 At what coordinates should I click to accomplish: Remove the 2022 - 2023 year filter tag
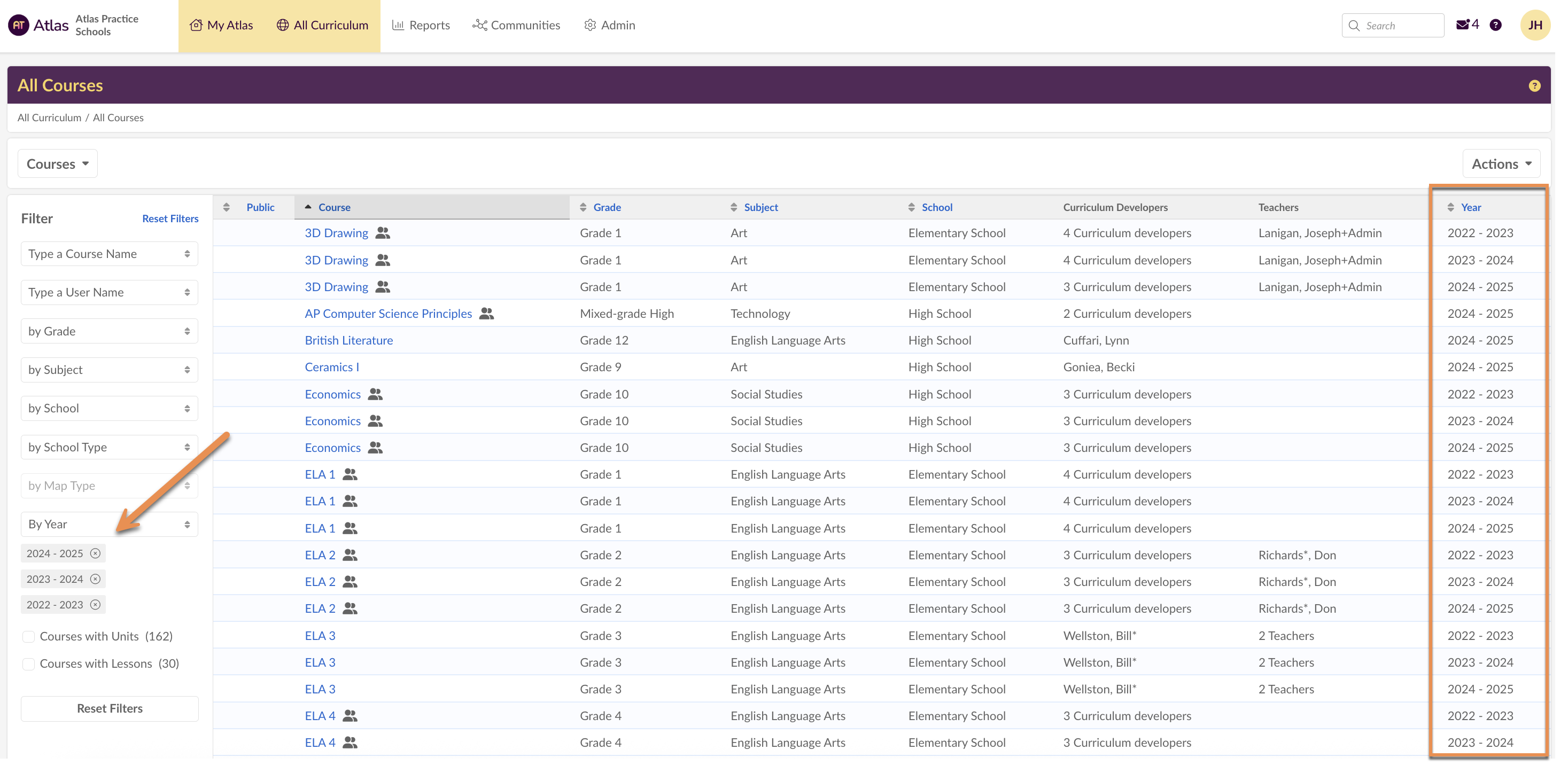pyautogui.click(x=95, y=605)
